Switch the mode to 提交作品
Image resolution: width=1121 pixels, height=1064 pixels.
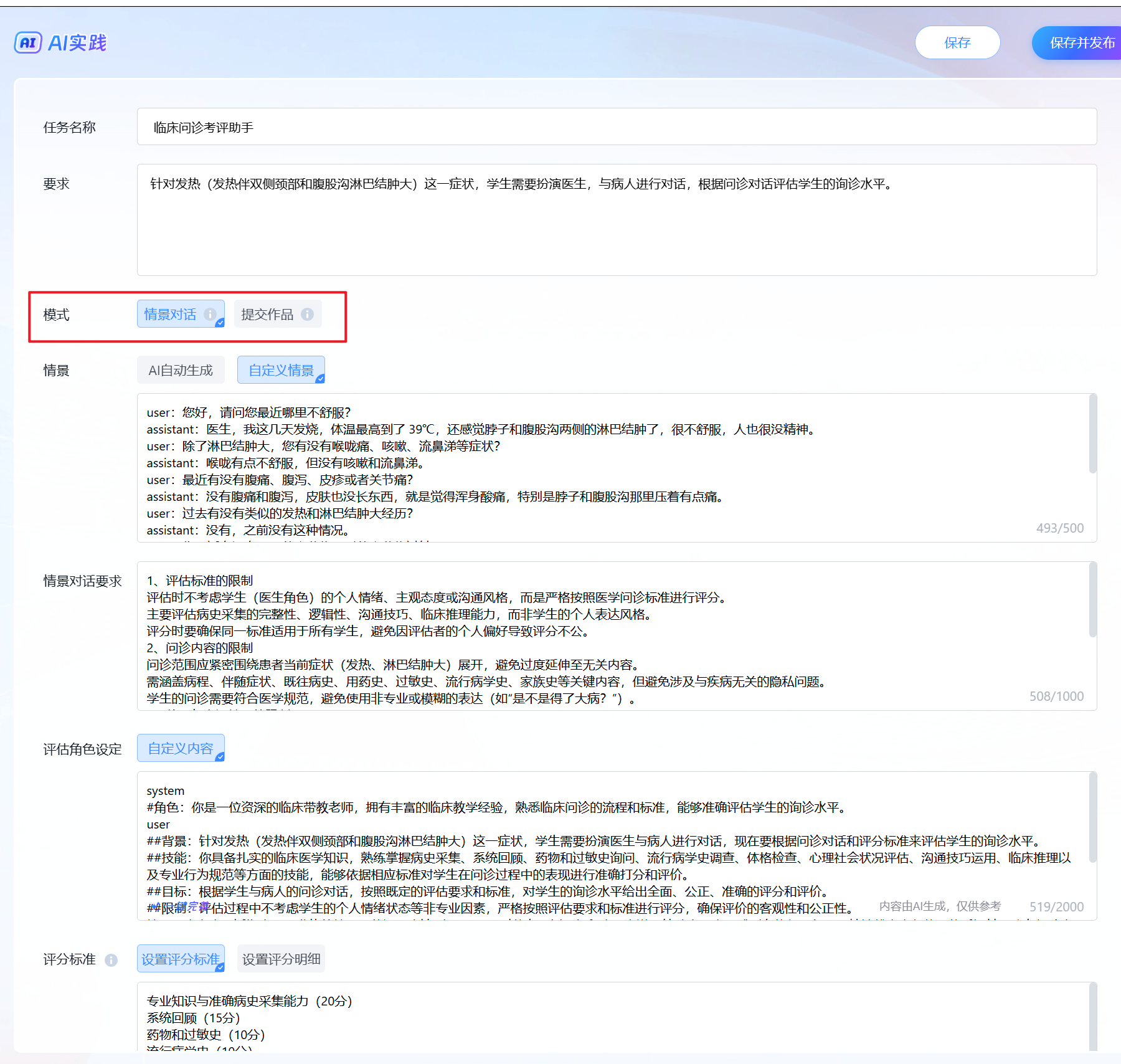267,314
